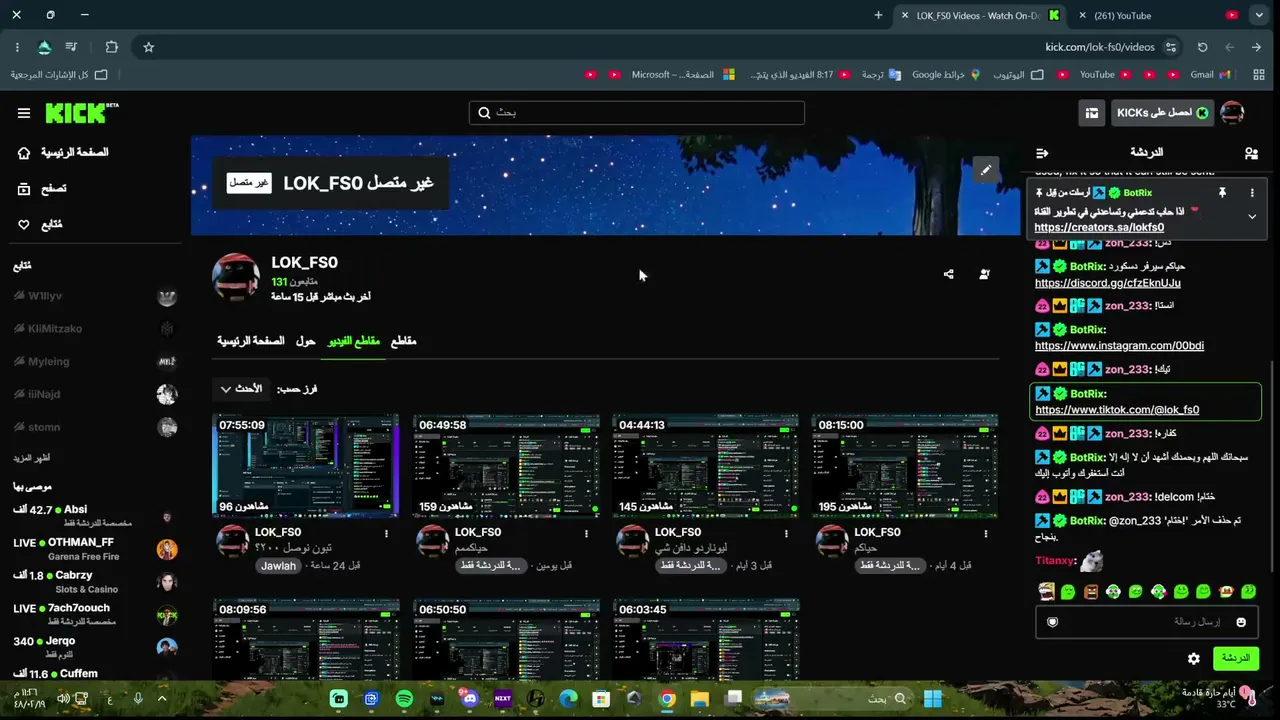The height and width of the screenshot is (720, 1280).
Task: Open the الأحدث sort dropdown
Action: point(241,389)
